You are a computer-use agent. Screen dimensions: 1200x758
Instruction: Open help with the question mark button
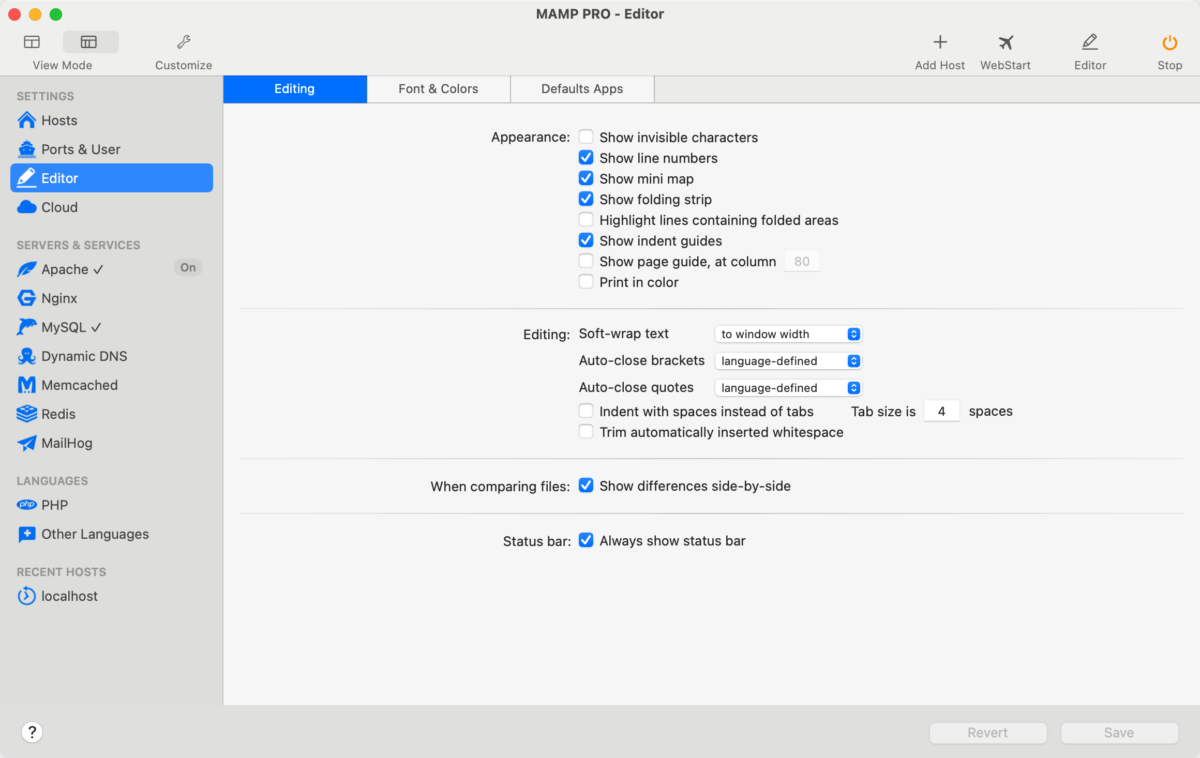[32, 732]
